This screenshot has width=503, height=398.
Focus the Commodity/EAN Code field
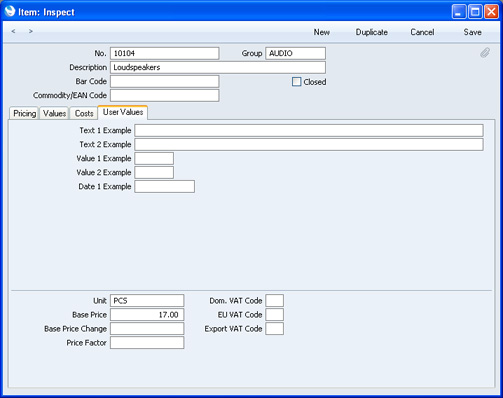click(x=165, y=95)
